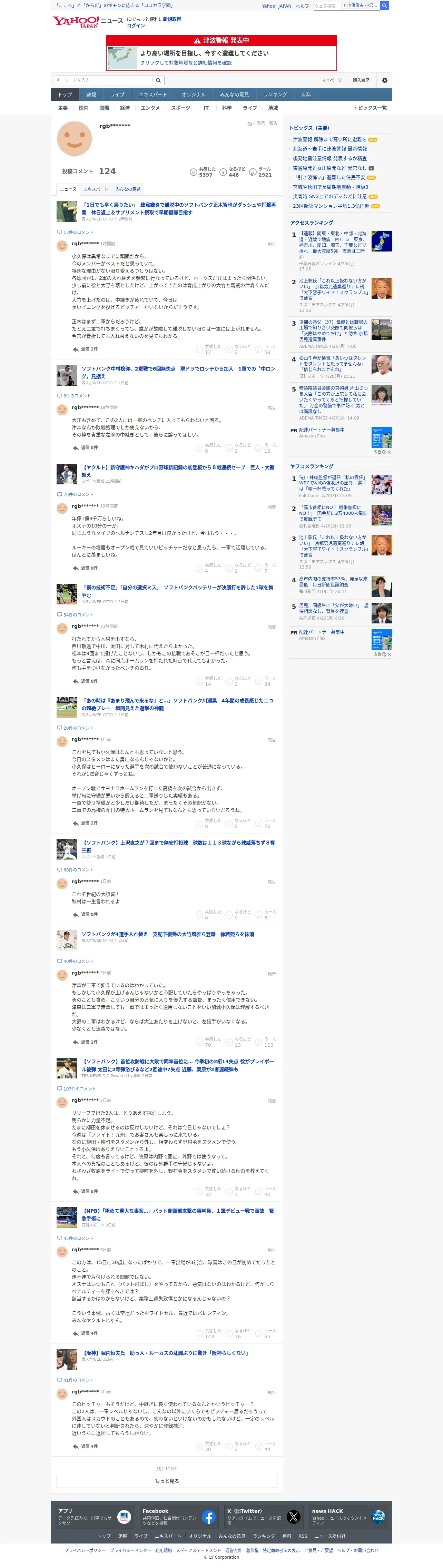Open トピックス一覧 topics list link
This screenshot has height=1568, width=443.
click(370, 108)
